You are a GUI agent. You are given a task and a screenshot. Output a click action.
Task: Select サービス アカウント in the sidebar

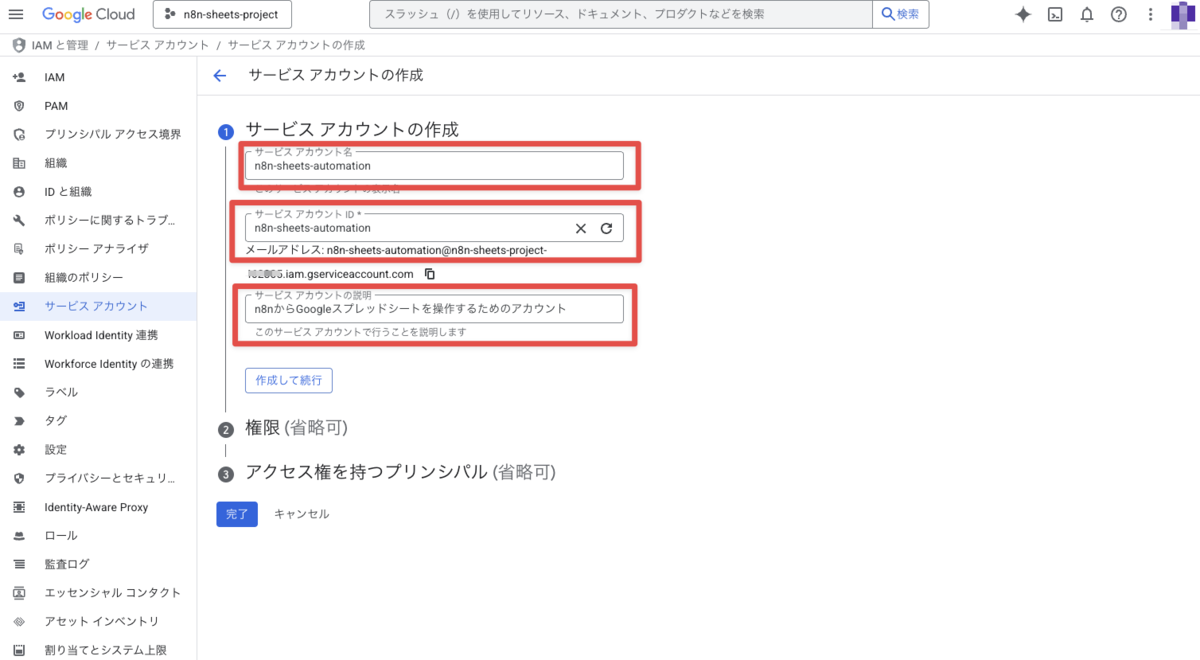click(x=98, y=306)
